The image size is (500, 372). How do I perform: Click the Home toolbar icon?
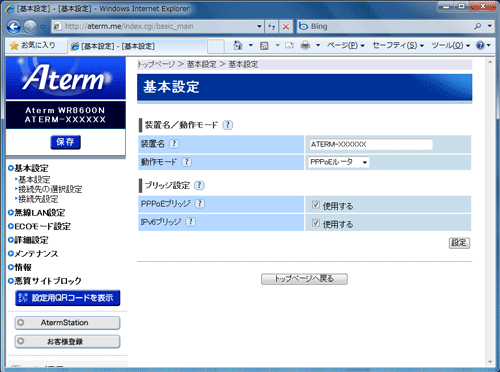tap(238, 45)
